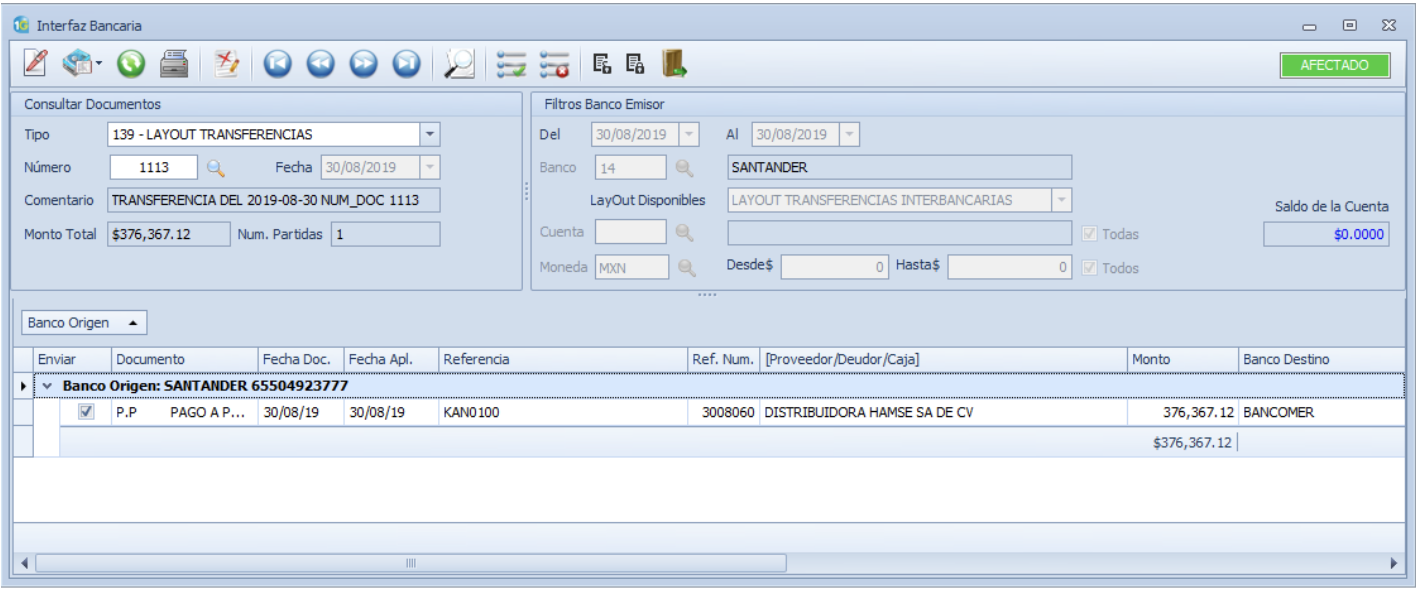Click the Moneda field showing MXN
The height and width of the screenshot is (592, 1416).
632,268
